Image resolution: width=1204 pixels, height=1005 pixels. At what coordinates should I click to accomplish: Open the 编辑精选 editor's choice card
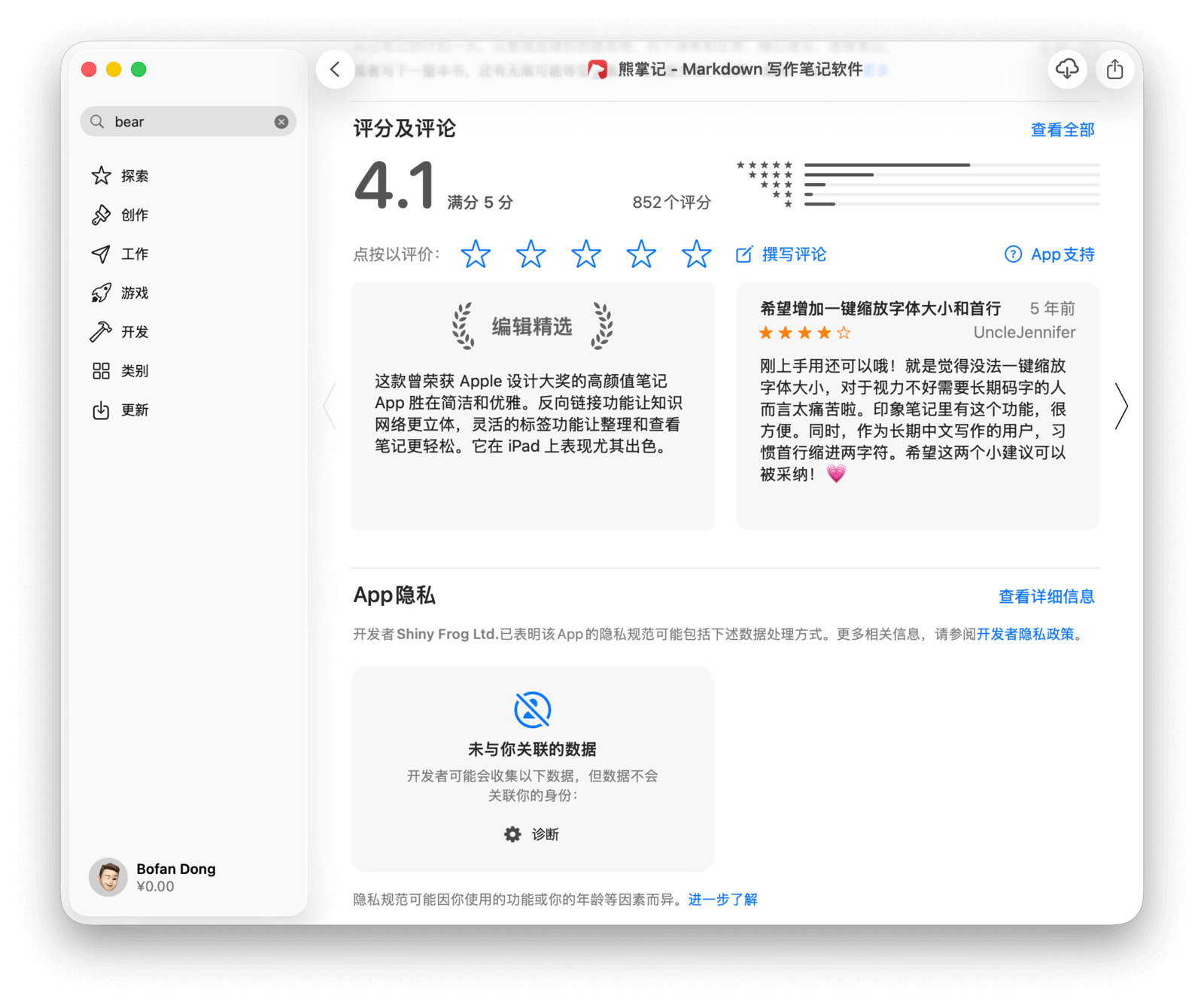533,407
